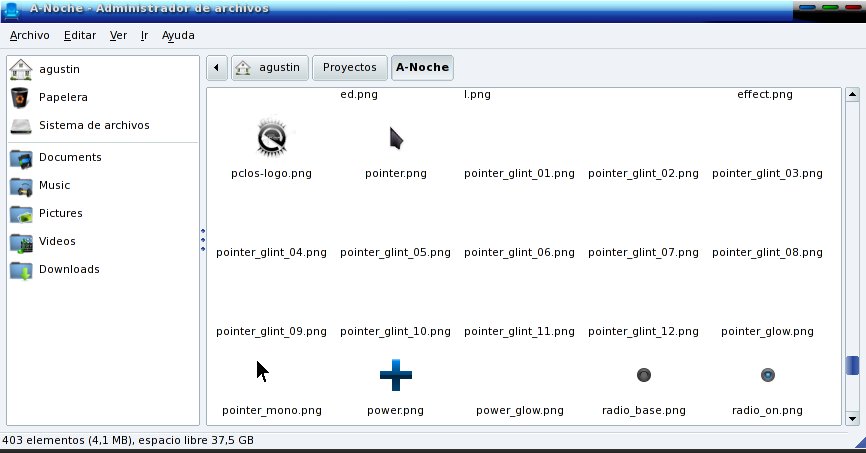This screenshot has height=453, width=866.
Task: Open the power.png blue plus icon
Action: pyautogui.click(x=396, y=376)
